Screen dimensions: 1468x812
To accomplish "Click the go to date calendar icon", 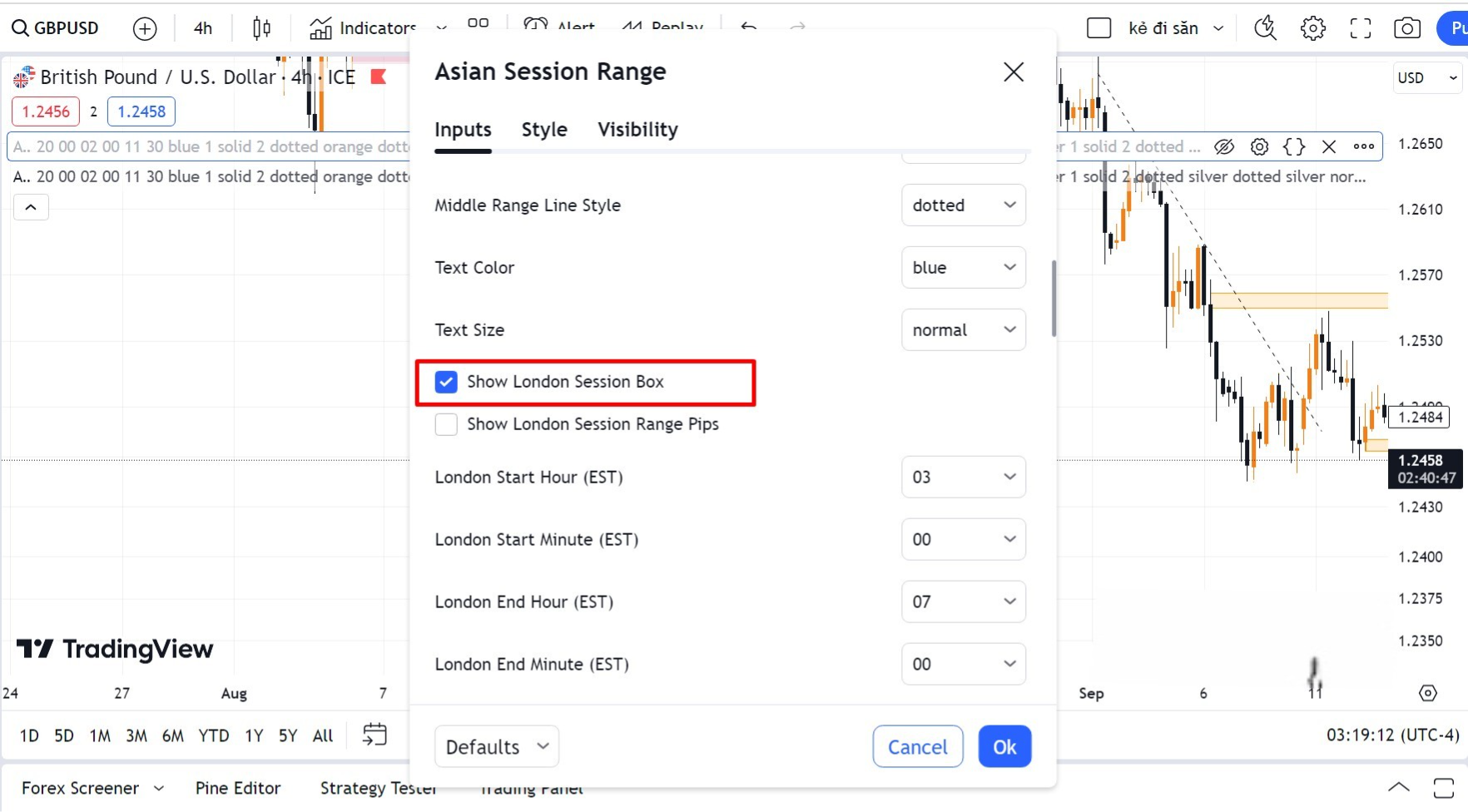I will click(374, 735).
